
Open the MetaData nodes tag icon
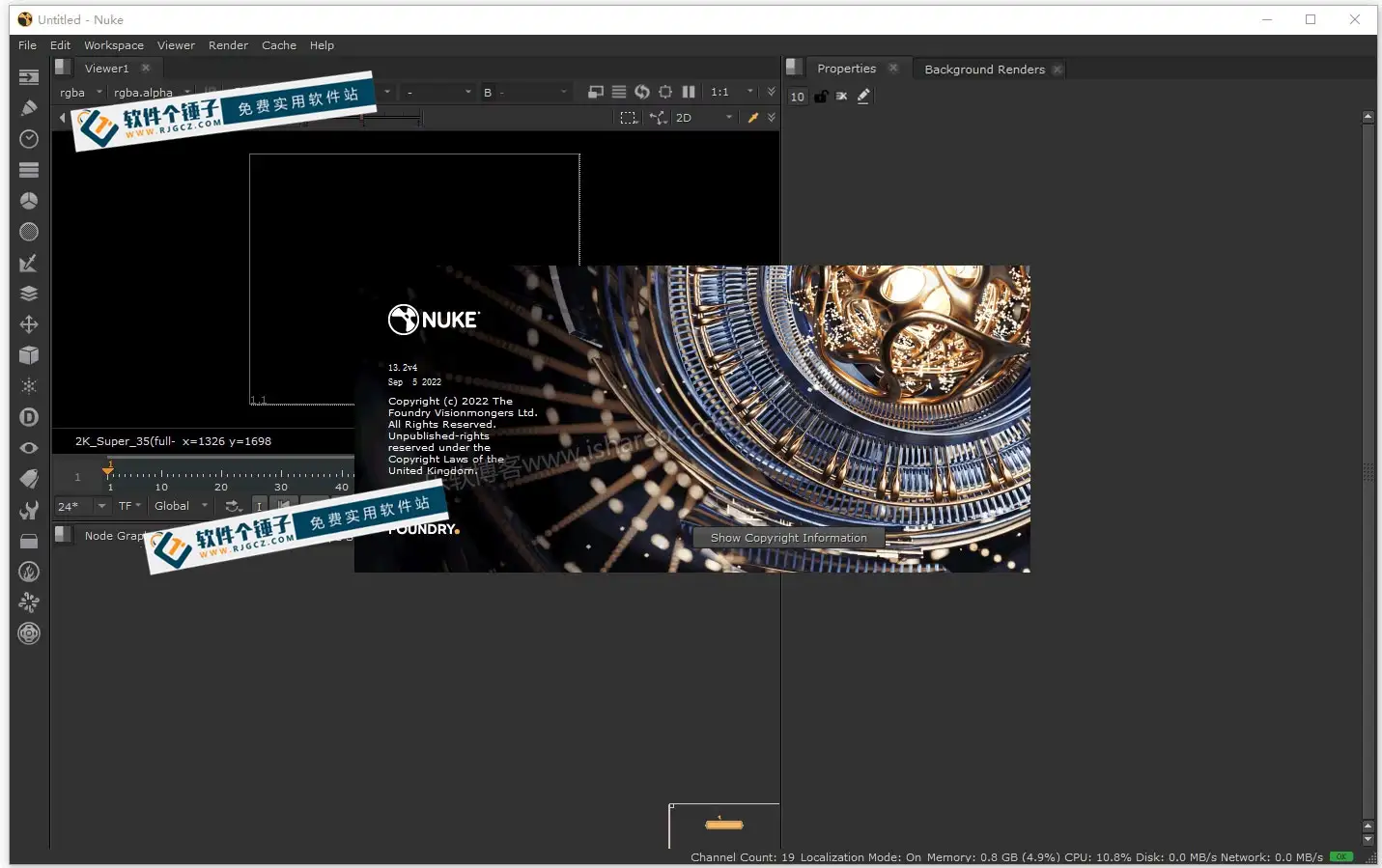29,479
